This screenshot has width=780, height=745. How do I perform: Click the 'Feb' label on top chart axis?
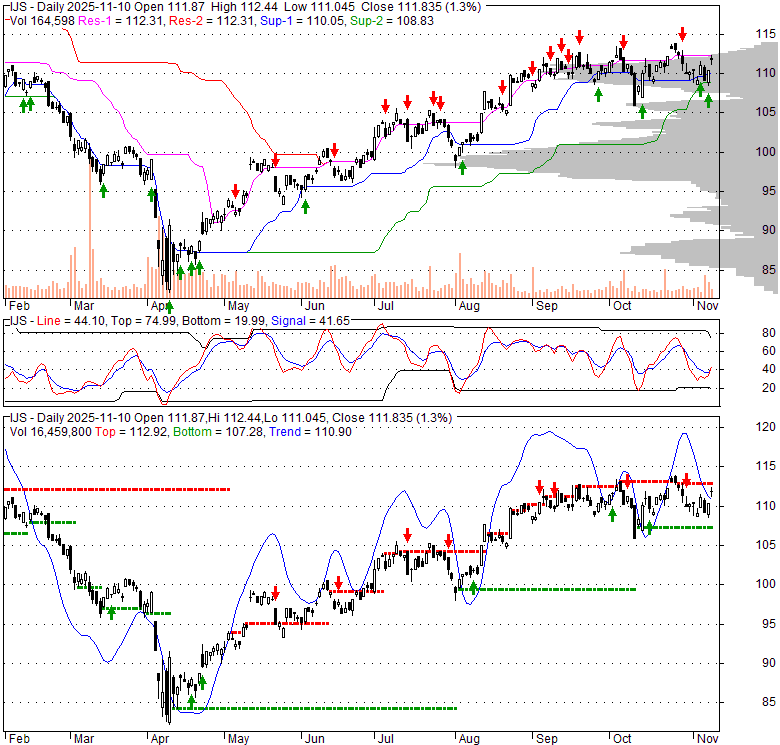click(x=19, y=306)
